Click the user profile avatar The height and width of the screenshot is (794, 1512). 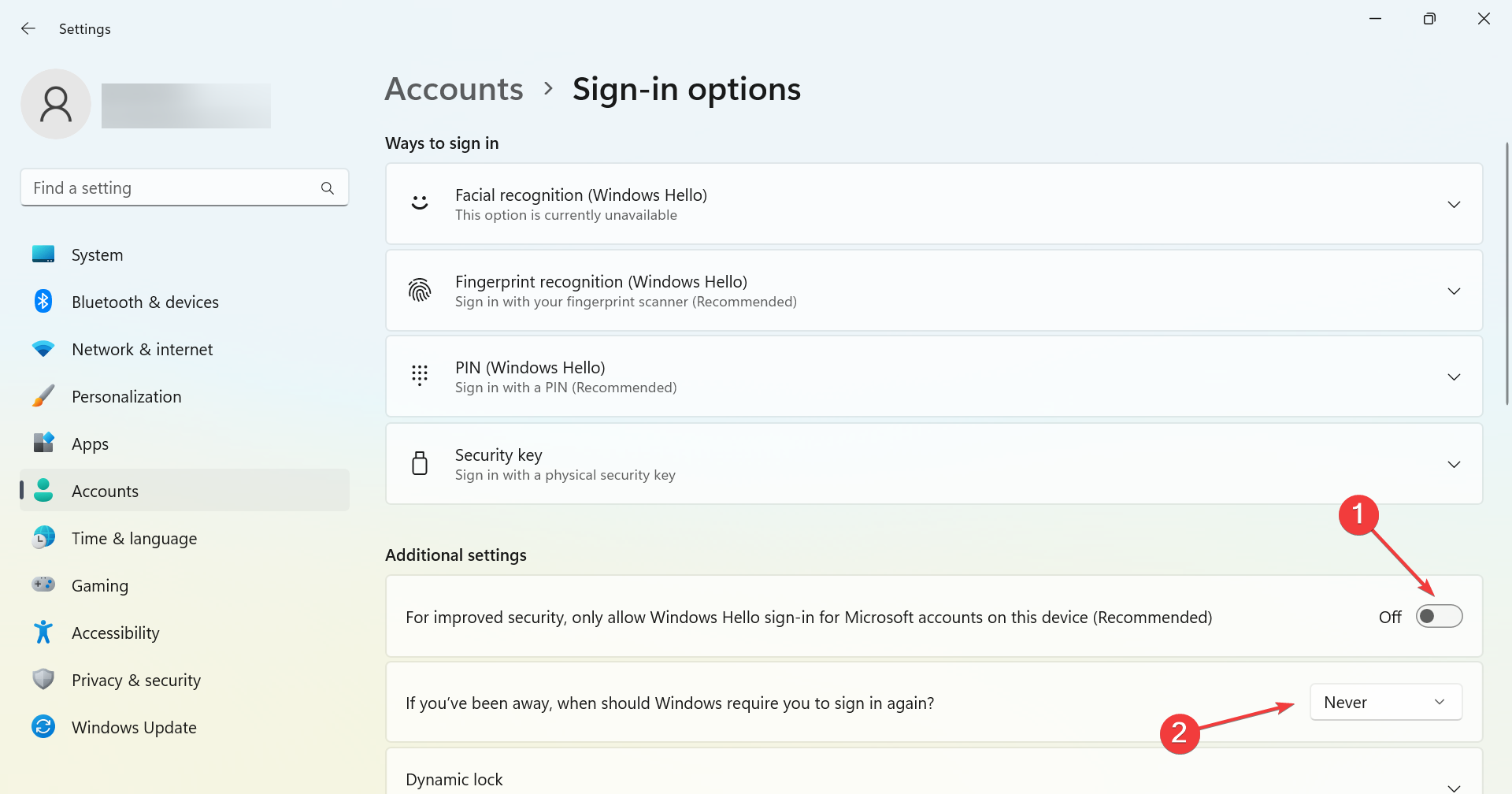coord(56,105)
